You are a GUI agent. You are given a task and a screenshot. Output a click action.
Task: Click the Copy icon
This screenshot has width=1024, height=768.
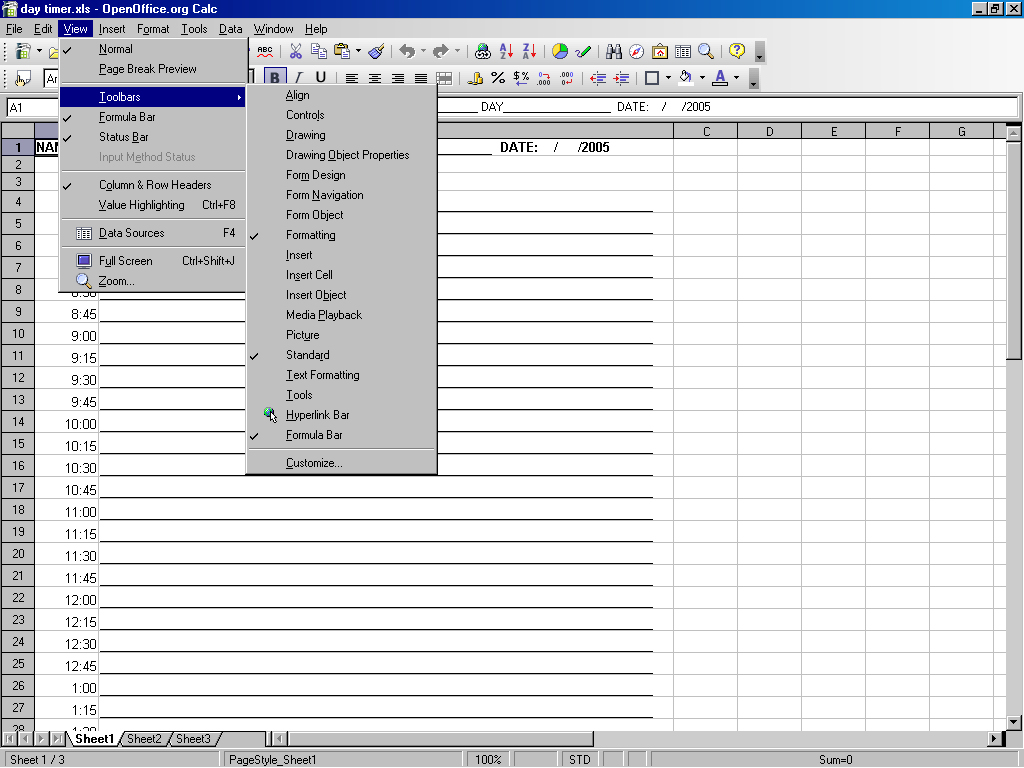(319, 52)
